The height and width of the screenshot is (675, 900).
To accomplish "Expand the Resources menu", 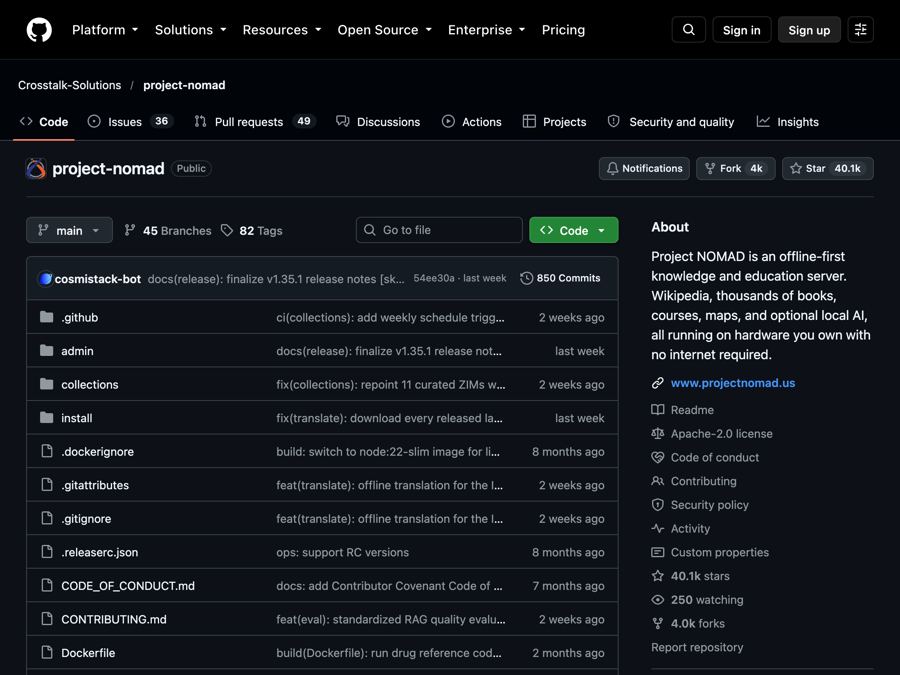I will click(281, 30).
